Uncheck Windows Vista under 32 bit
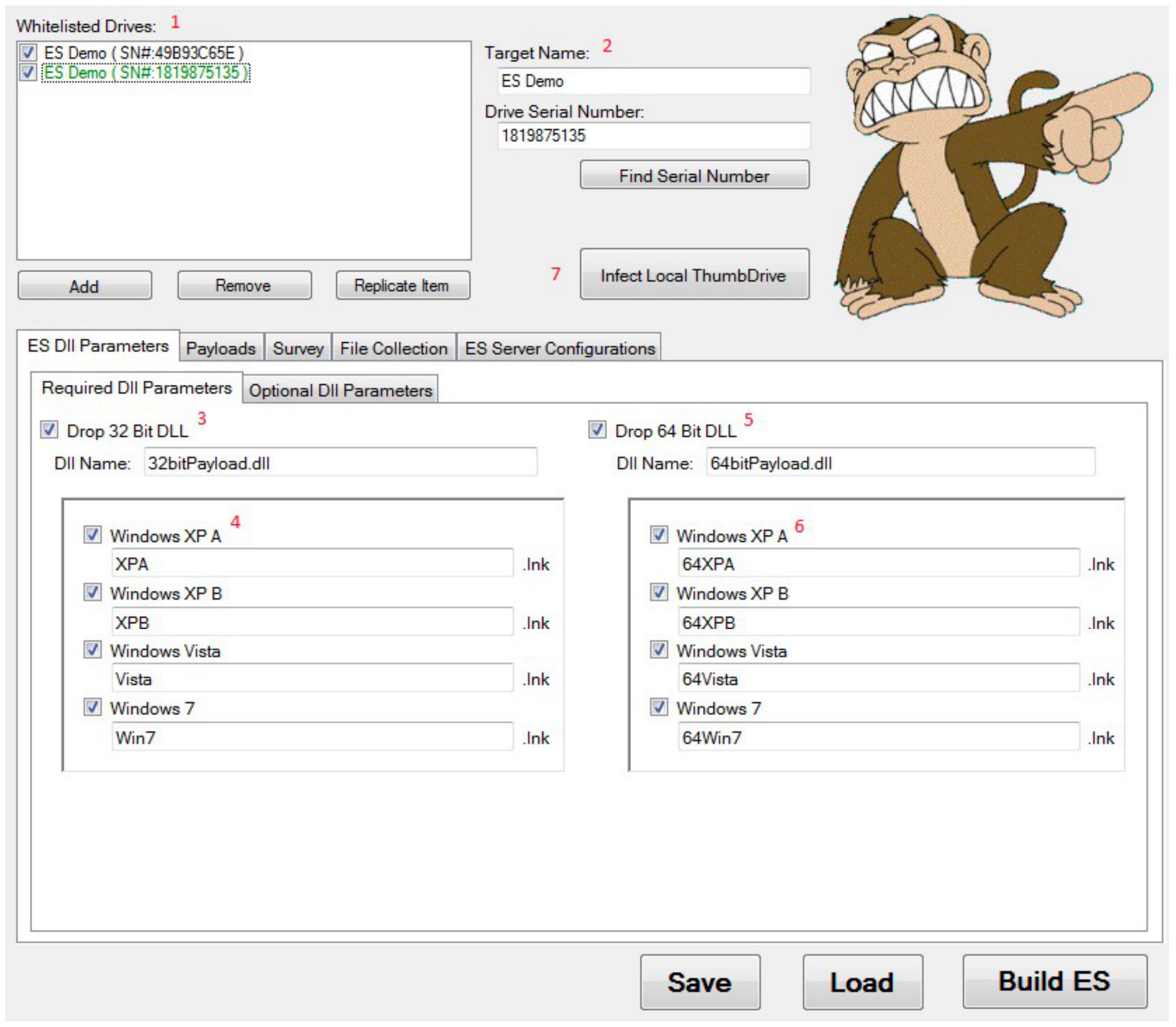1176x1027 pixels. point(92,650)
